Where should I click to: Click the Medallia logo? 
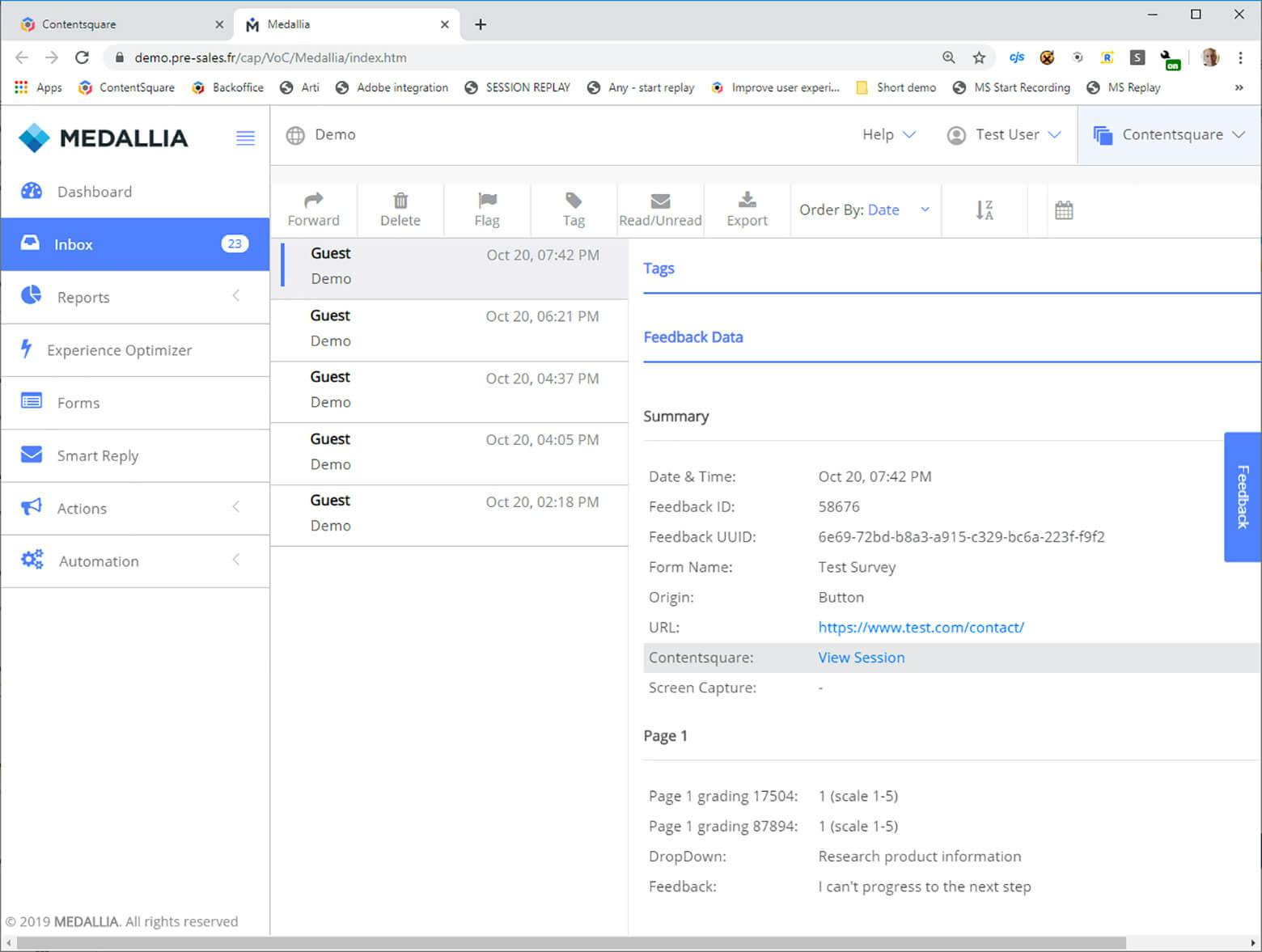(x=103, y=138)
